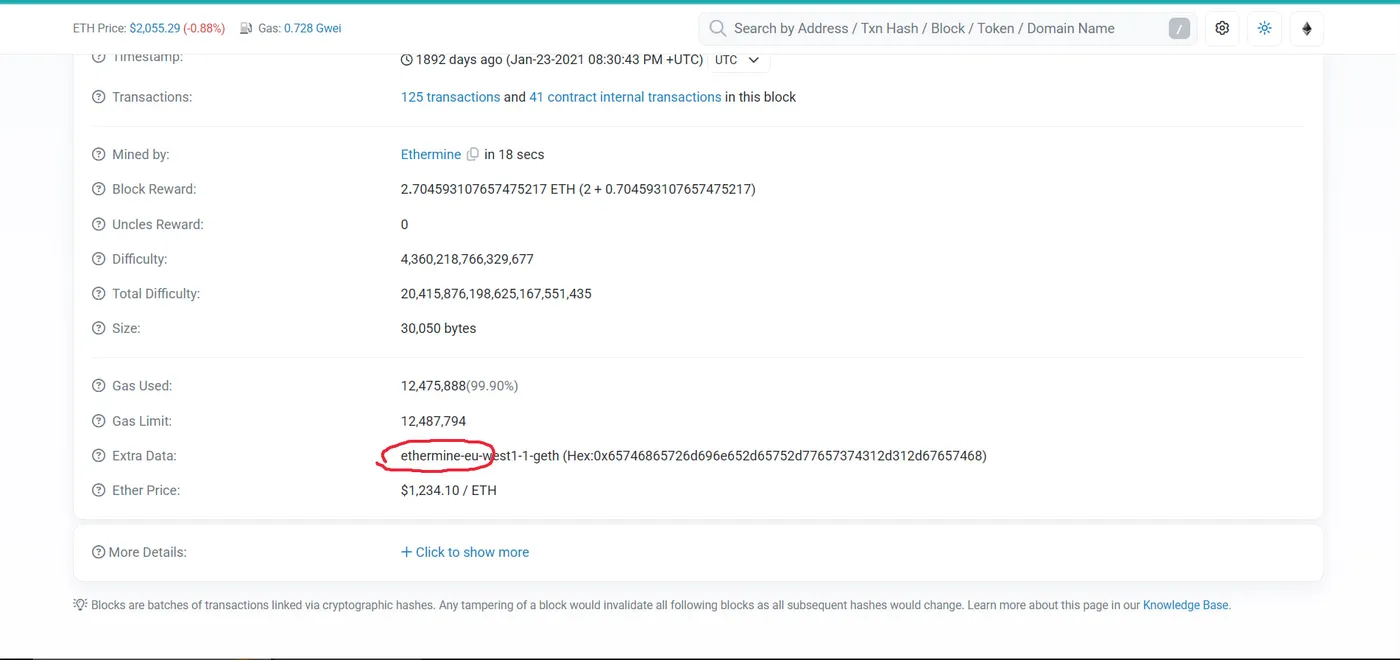This screenshot has width=1400, height=660.
Task: Click the slash shortcut key badge in search
Action: (1180, 29)
